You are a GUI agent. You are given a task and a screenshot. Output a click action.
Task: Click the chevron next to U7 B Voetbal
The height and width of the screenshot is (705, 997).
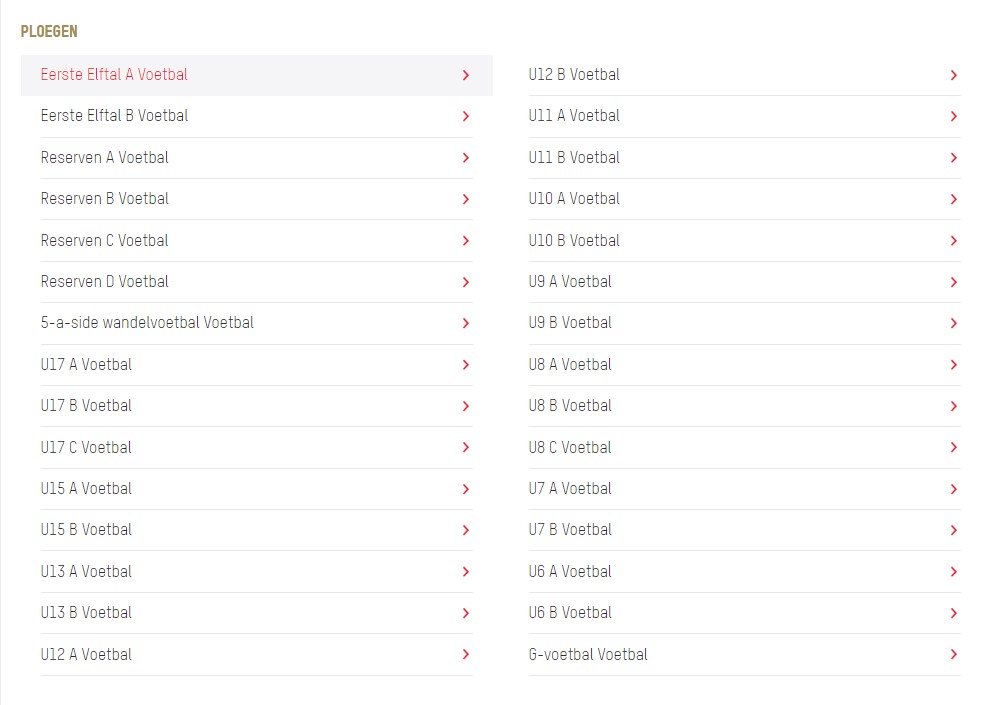point(953,530)
